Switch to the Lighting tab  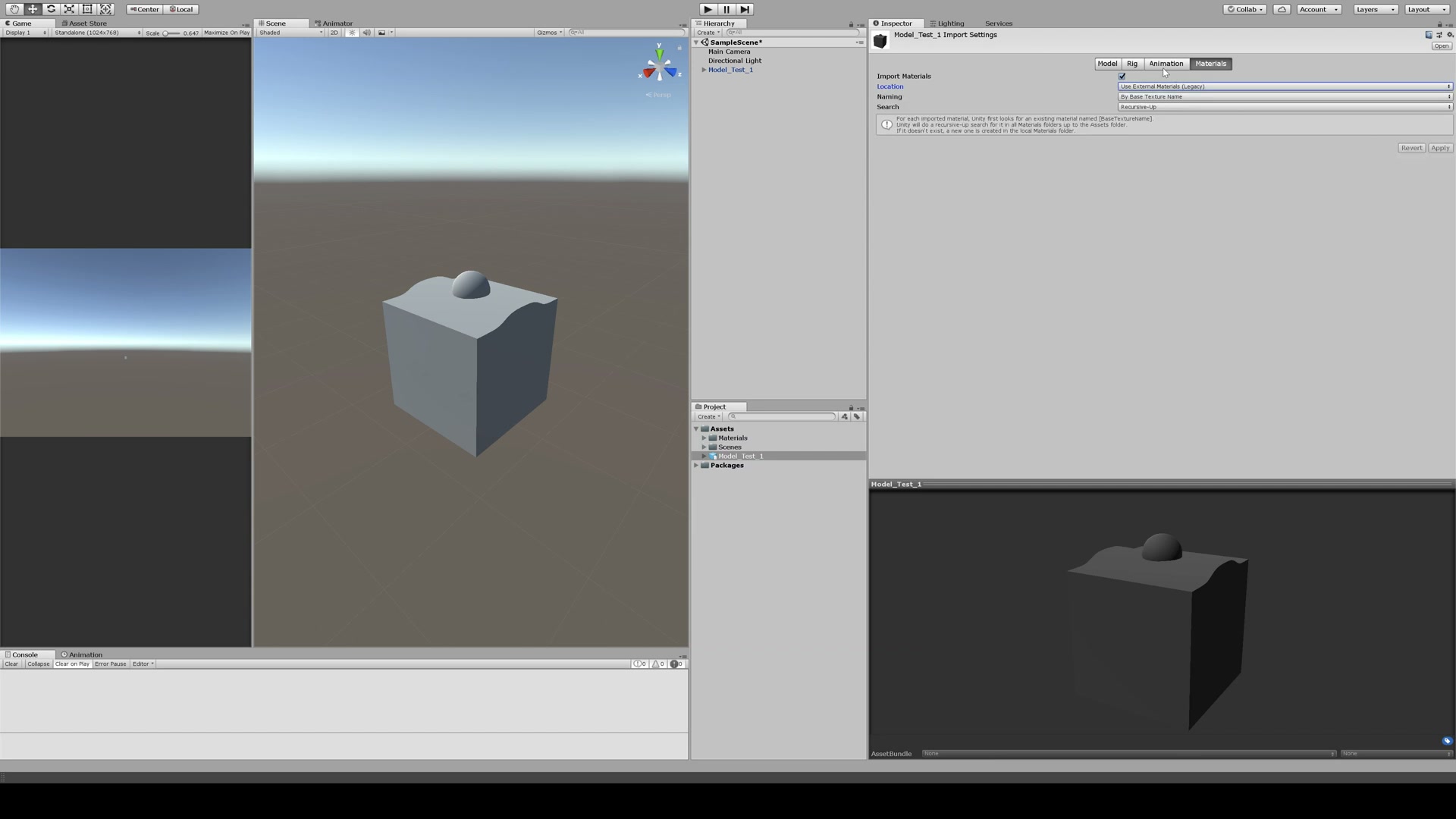pyautogui.click(x=947, y=24)
